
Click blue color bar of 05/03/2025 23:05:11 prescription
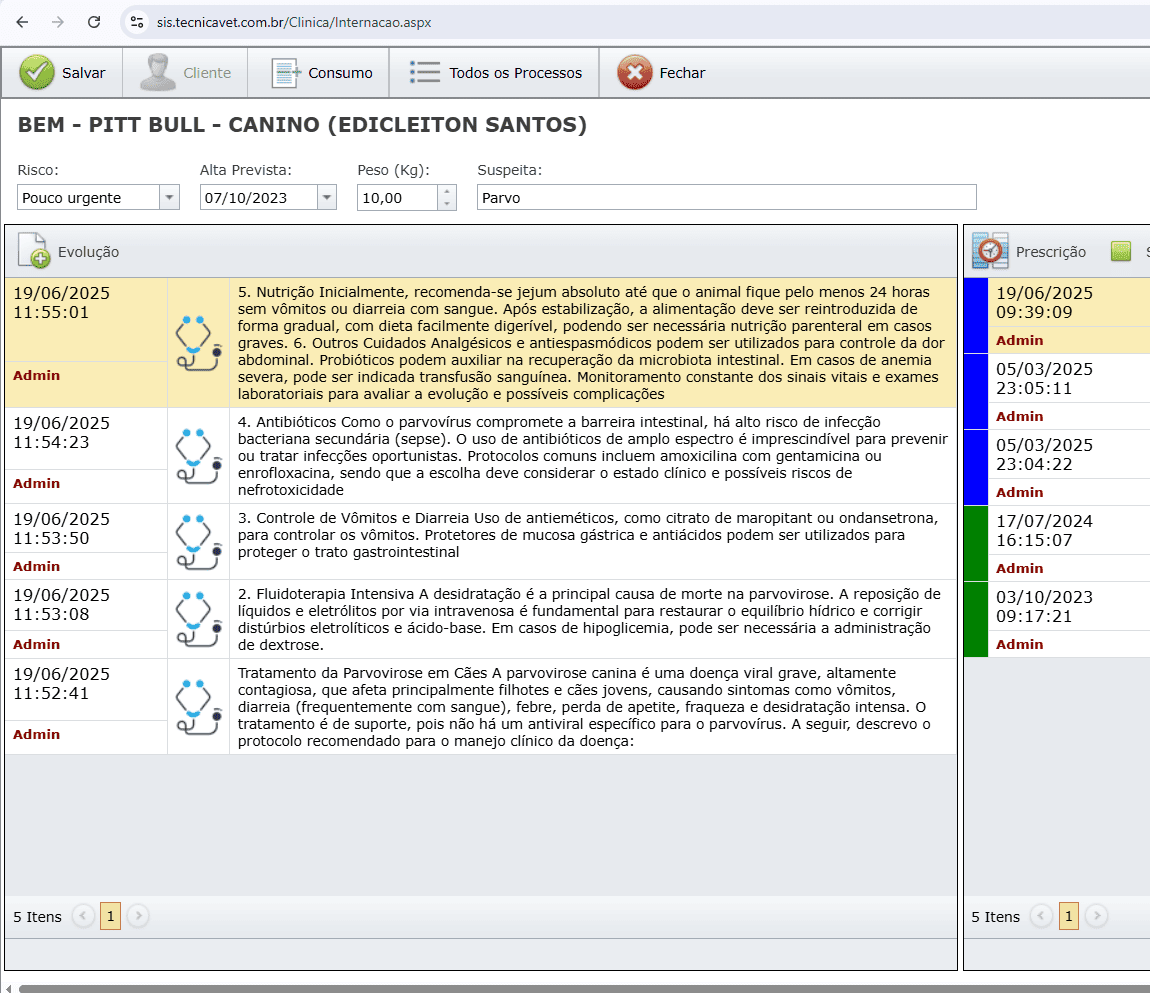[975, 392]
